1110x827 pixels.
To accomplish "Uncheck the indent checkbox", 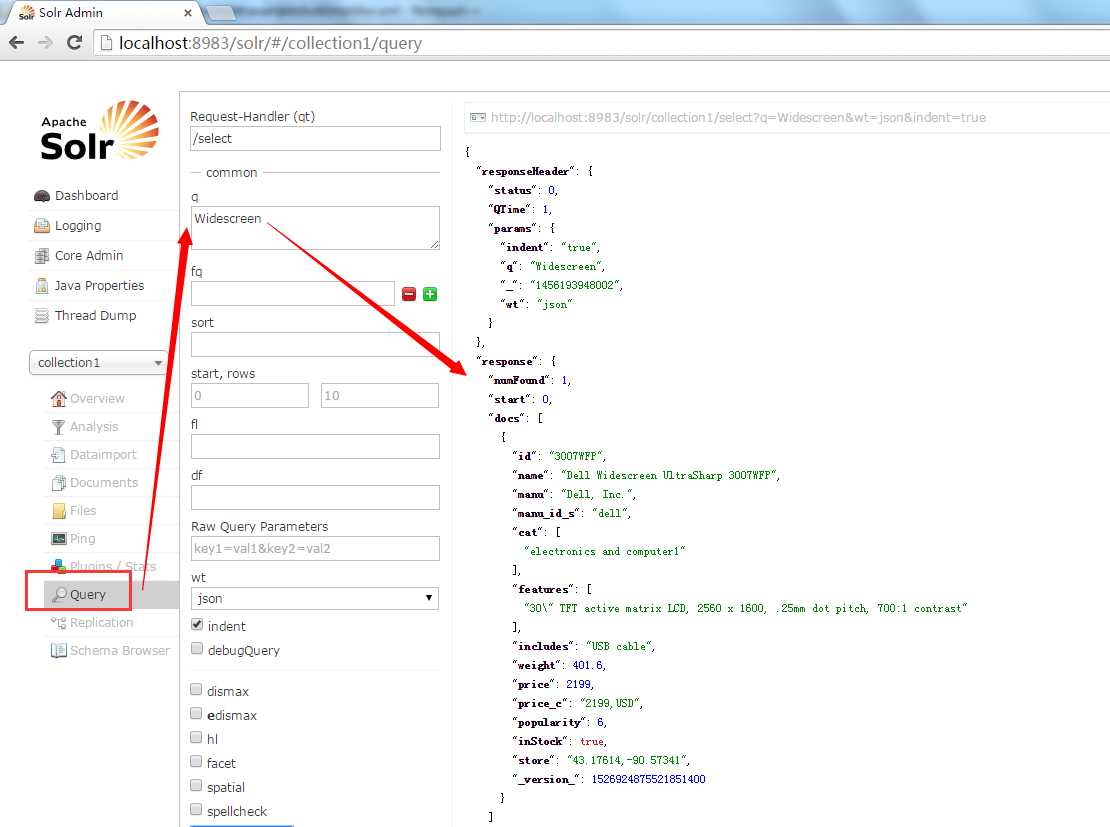I will click(x=197, y=624).
